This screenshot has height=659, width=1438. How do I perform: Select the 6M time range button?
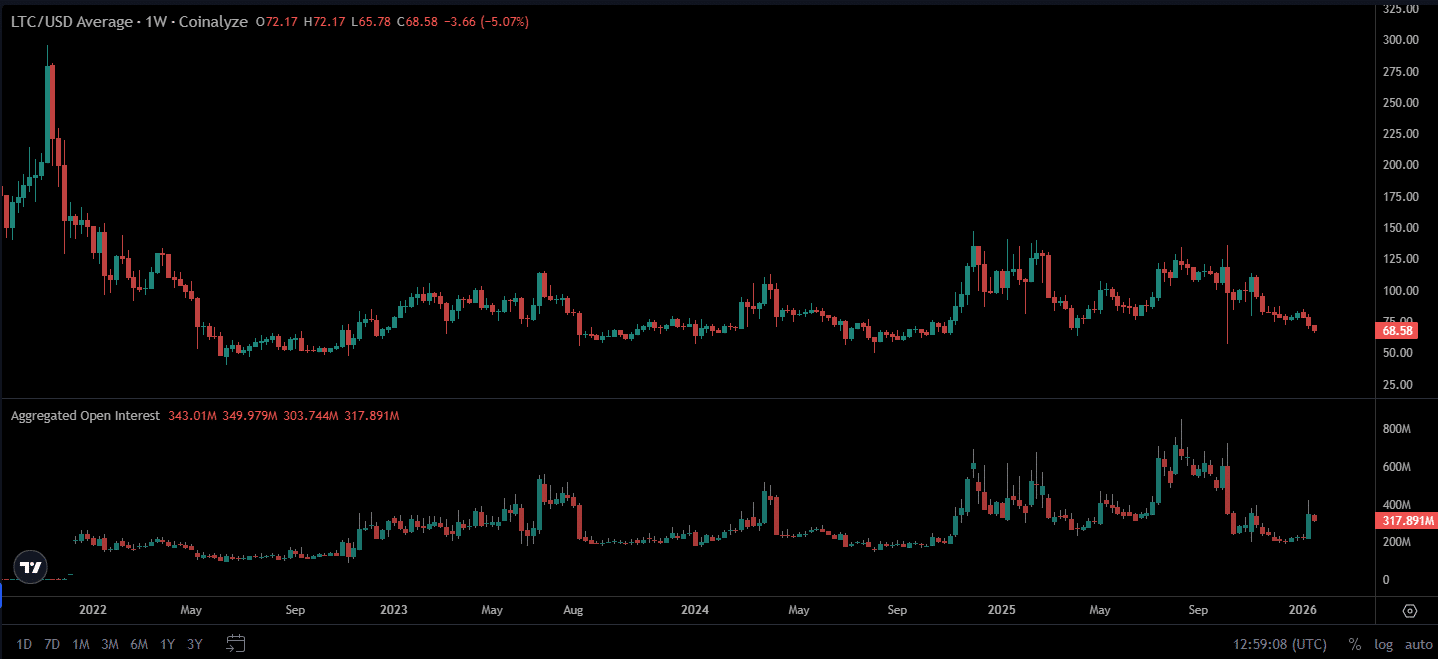(139, 645)
